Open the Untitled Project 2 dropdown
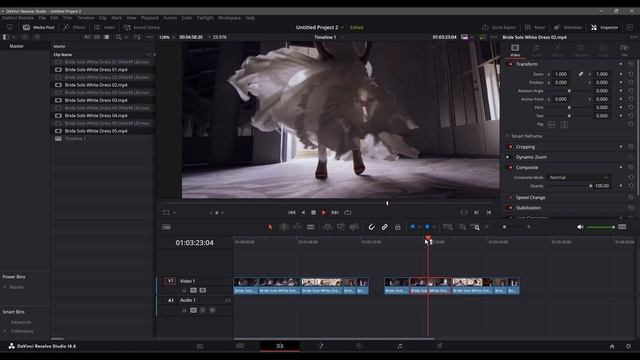The image size is (640, 360). tap(320, 27)
